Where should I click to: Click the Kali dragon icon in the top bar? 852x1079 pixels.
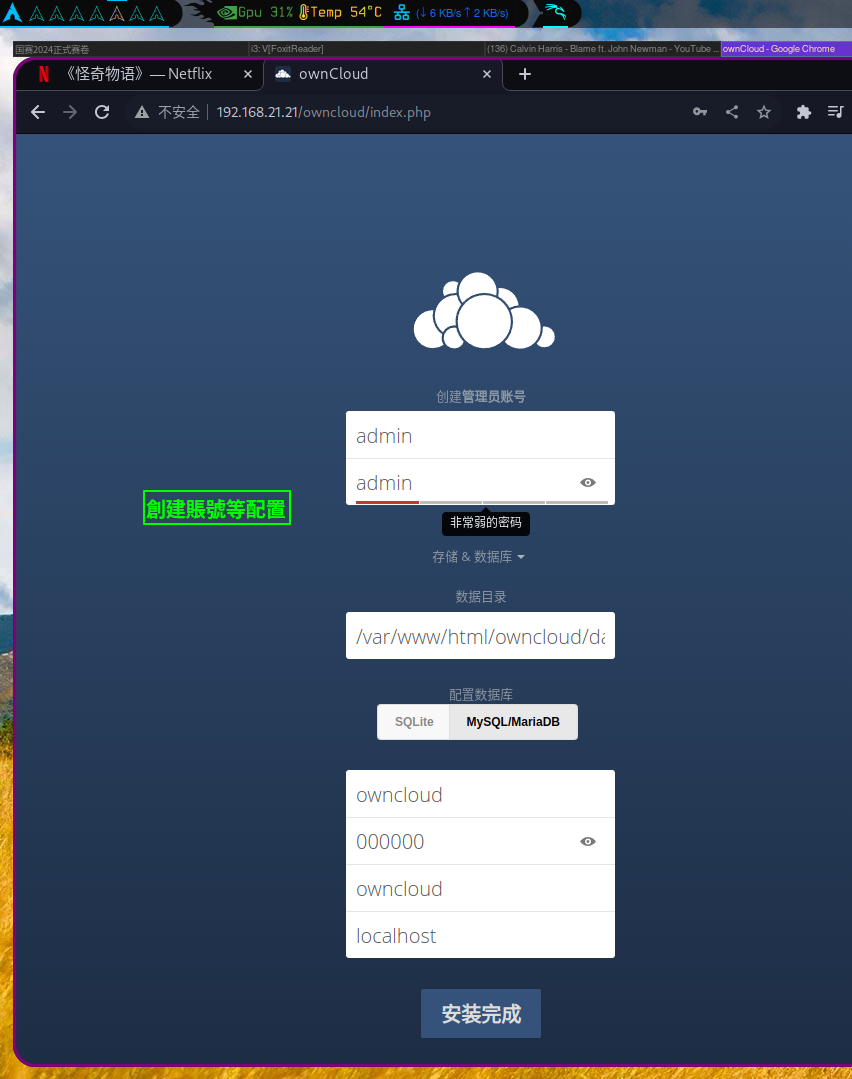click(x=554, y=14)
